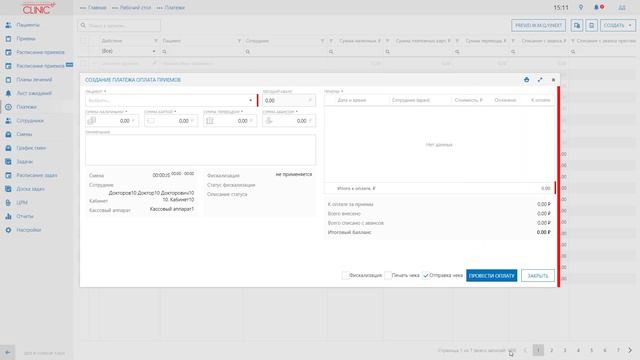Close the payment dialog with X
This screenshot has height=360, width=640.
[553, 80]
